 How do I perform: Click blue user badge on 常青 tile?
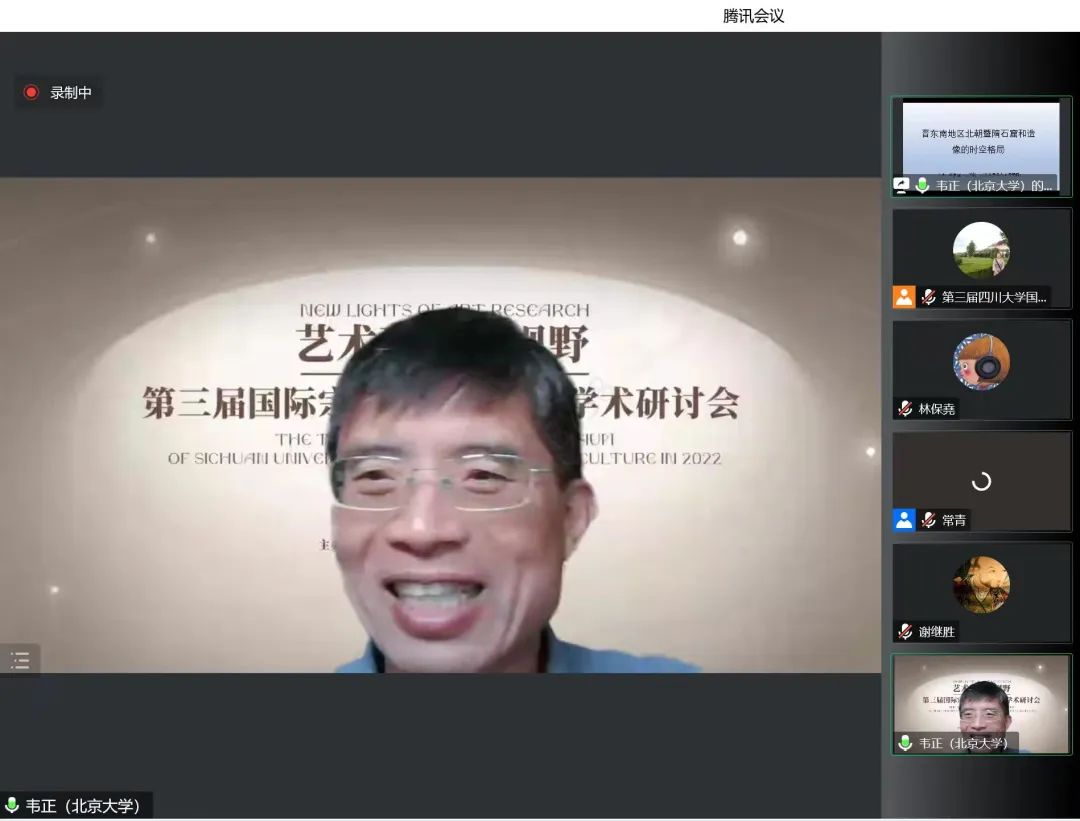[904, 520]
